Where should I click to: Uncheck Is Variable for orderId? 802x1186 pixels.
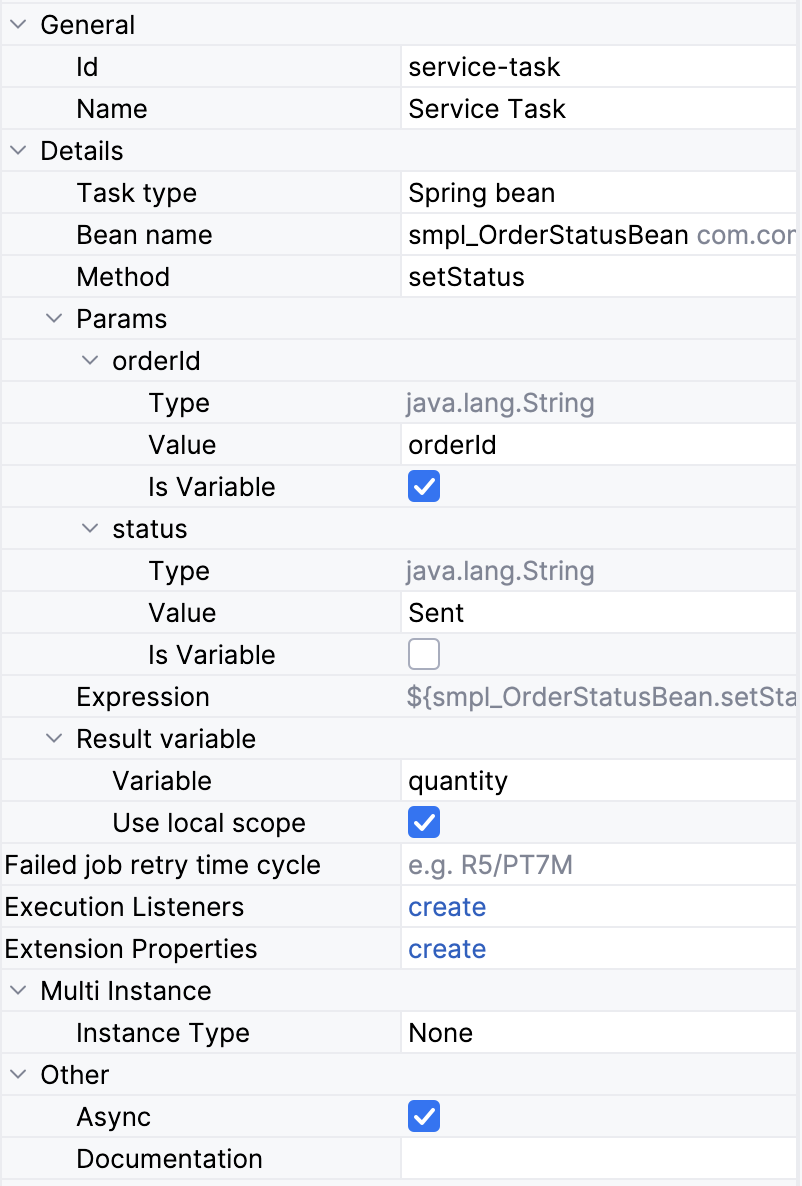[424, 487]
